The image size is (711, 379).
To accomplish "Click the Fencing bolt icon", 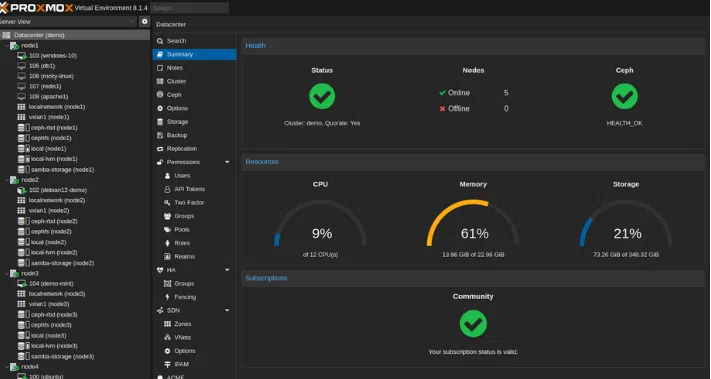I will (x=167, y=297).
